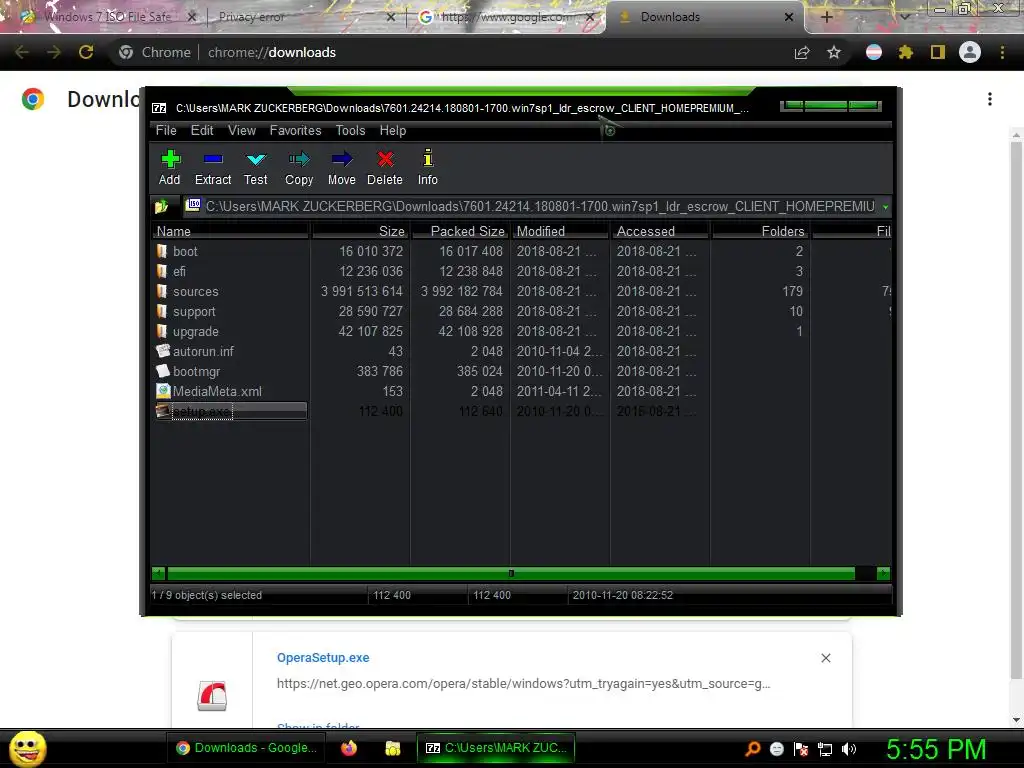
Task: Open the Tools menu
Action: tap(350, 130)
